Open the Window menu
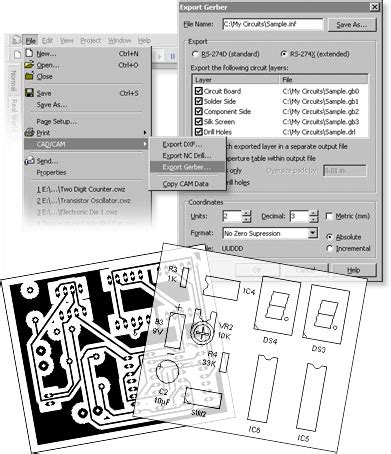 pyautogui.click(x=119, y=41)
